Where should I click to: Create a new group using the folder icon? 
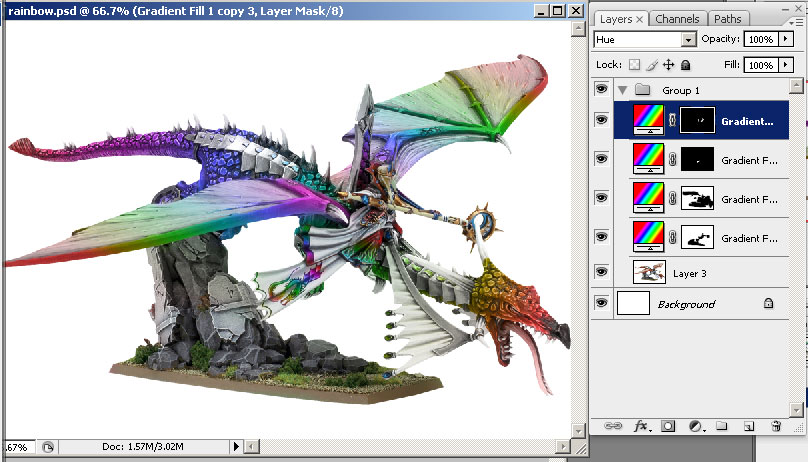point(721,425)
